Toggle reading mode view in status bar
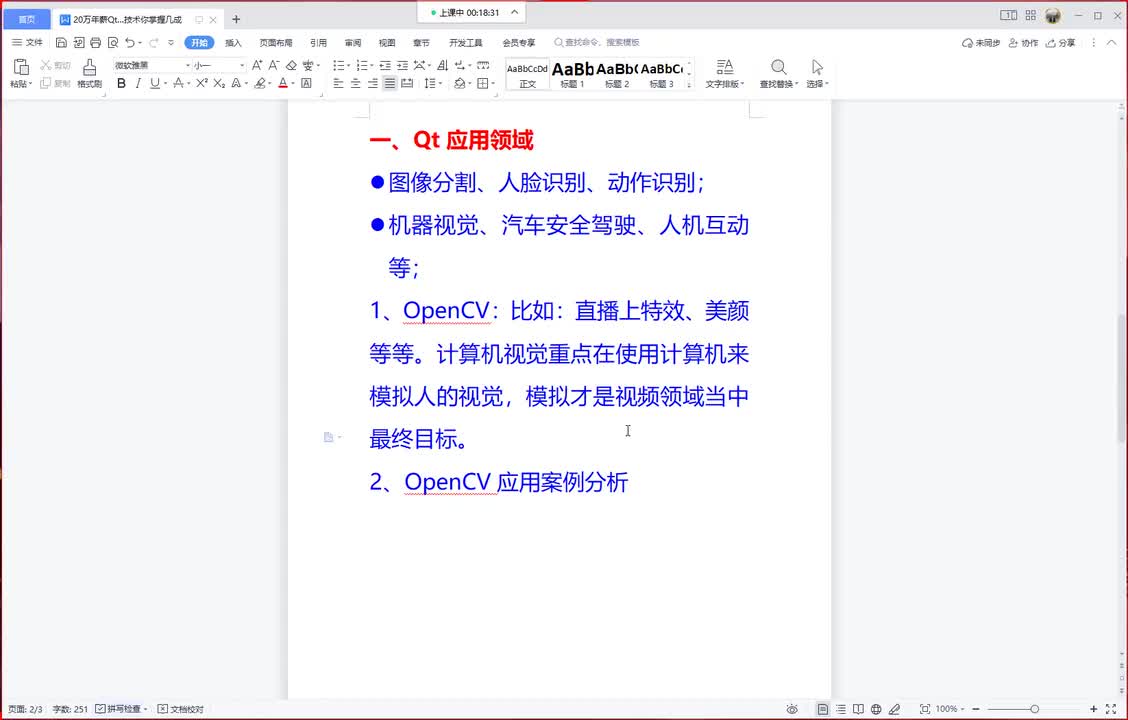The height and width of the screenshot is (720, 1128). tap(858, 709)
